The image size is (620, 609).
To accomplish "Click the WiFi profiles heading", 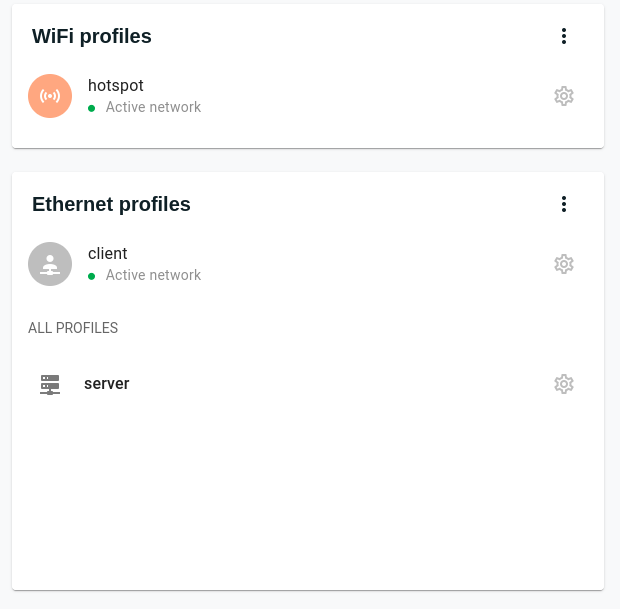I will (x=92, y=36).
